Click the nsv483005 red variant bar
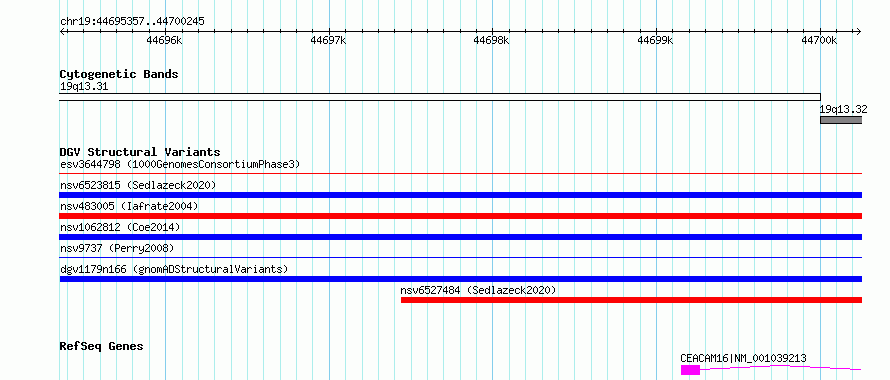 click(x=461, y=216)
